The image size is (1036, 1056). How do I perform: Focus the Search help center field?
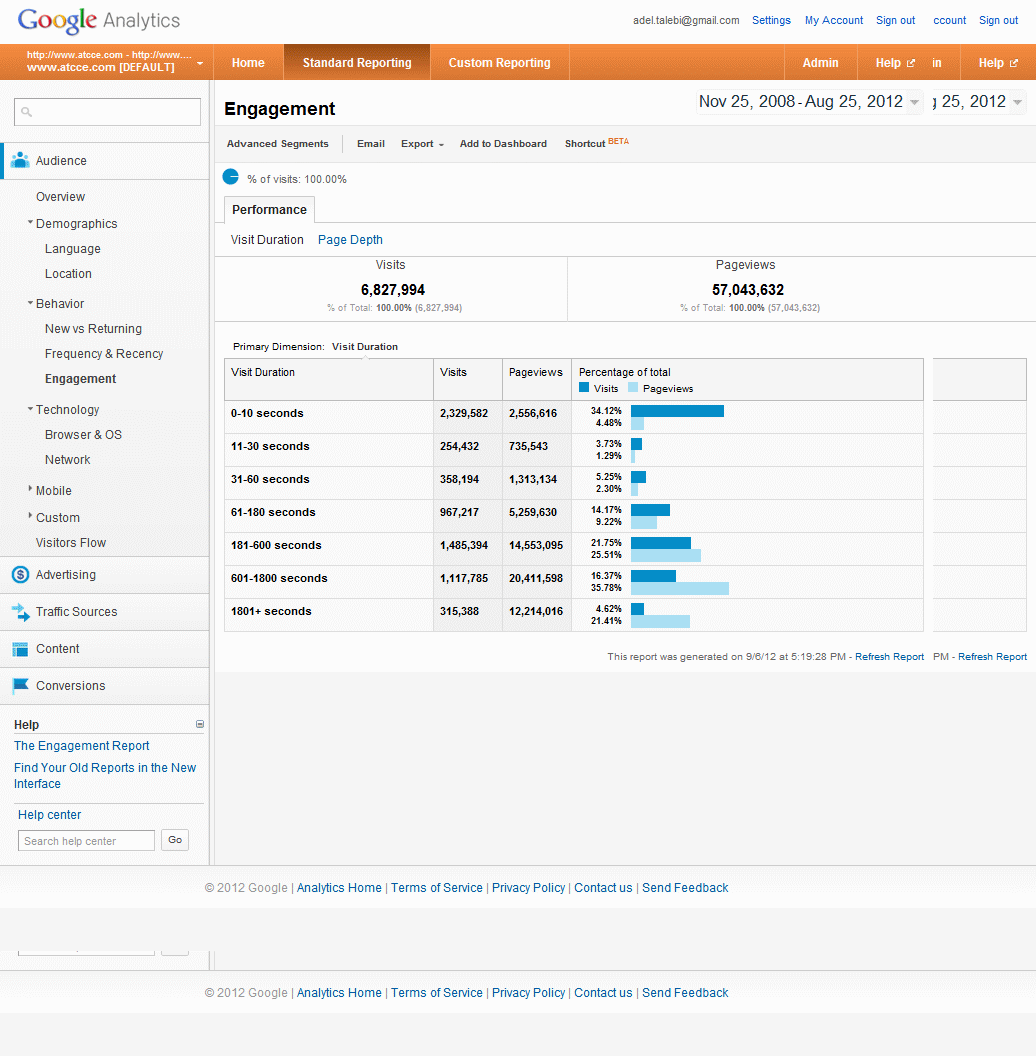point(86,840)
